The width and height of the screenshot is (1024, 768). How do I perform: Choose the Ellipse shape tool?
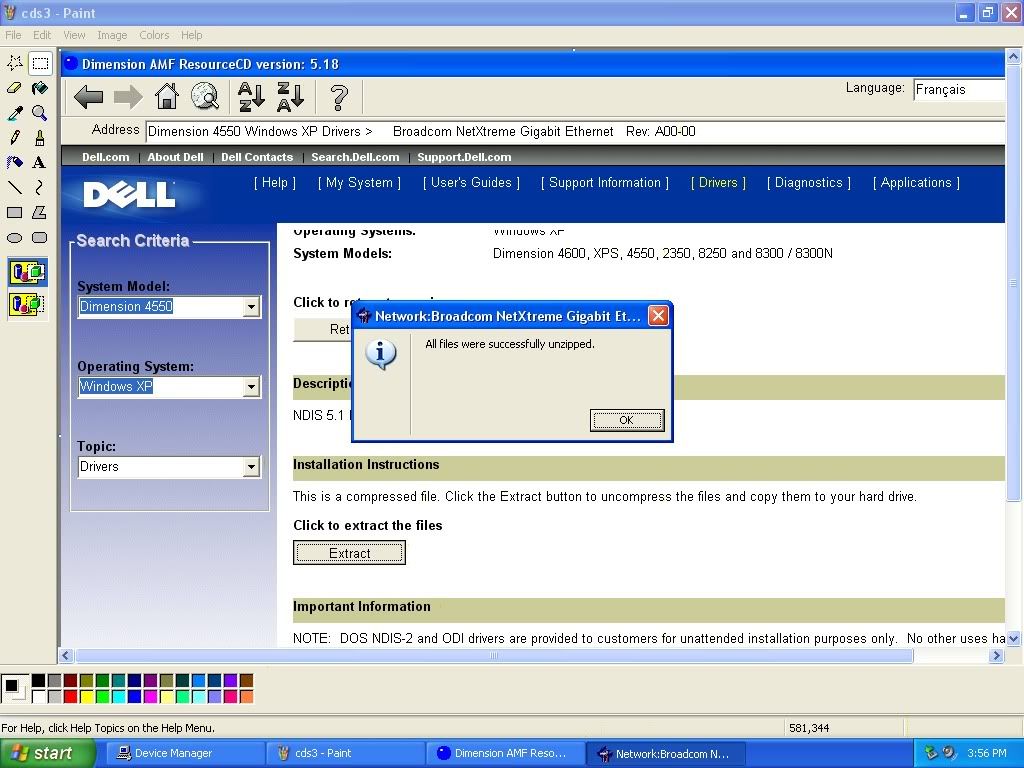click(x=14, y=238)
